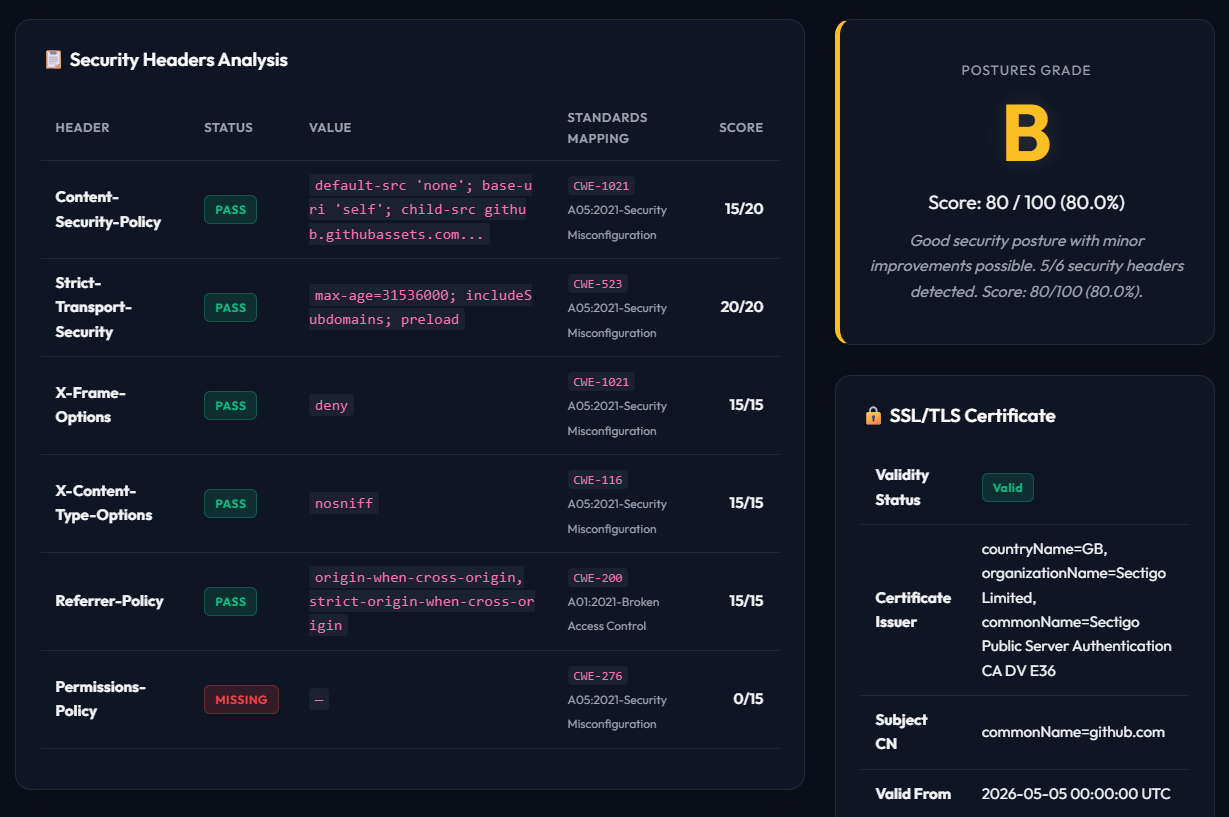Click the 15/15 score for X-Content-Type-Options
1229x817 pixels.
click(746, 503)
